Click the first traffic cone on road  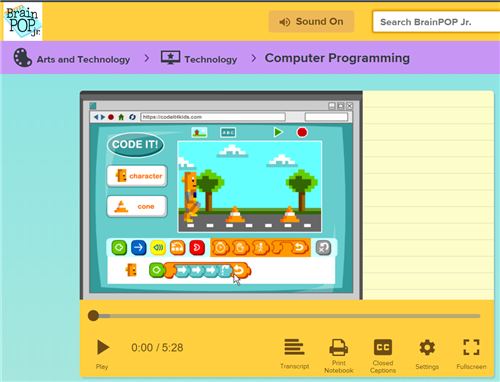(235, 214)
